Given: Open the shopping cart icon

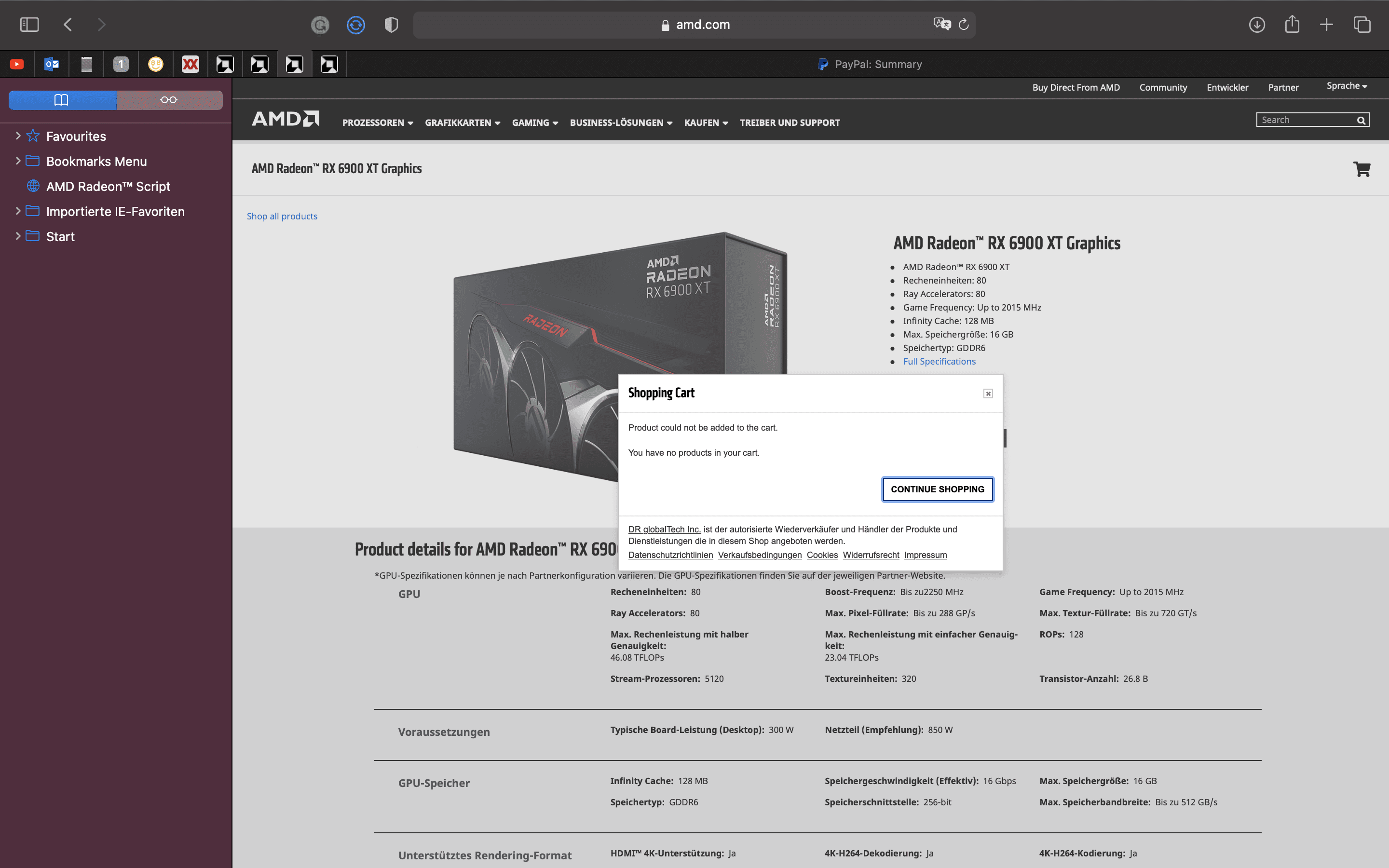Looking at the screenshot, I should 1362,169.
